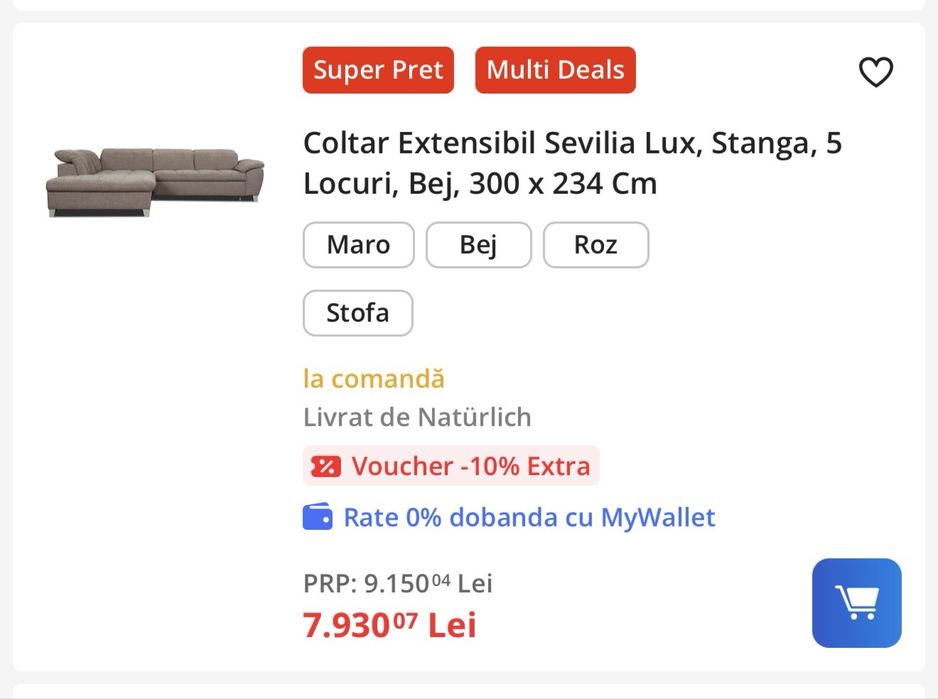
Task: Pick the Roz color variant
Action: tap(595, 245)
